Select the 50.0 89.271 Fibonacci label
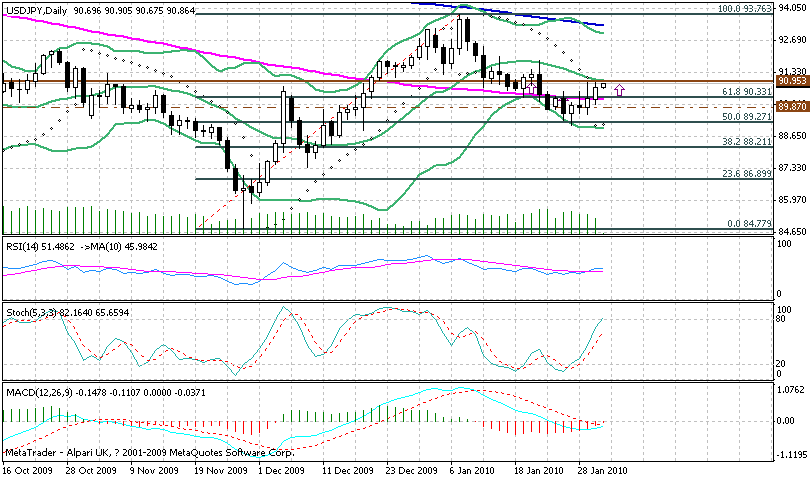 tap(747, 117)
